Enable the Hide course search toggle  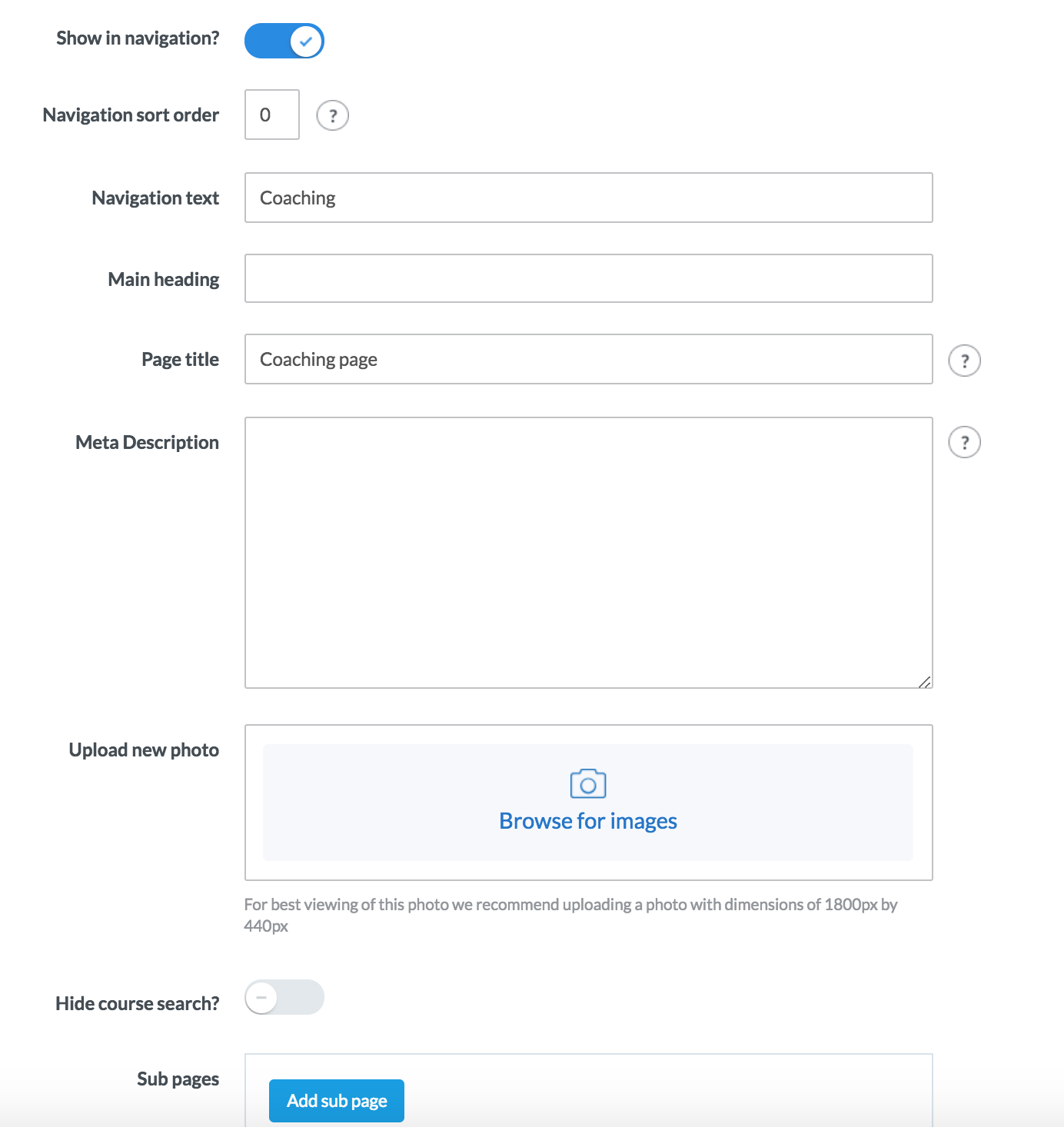pyautogui.click(x=284, y=997)
